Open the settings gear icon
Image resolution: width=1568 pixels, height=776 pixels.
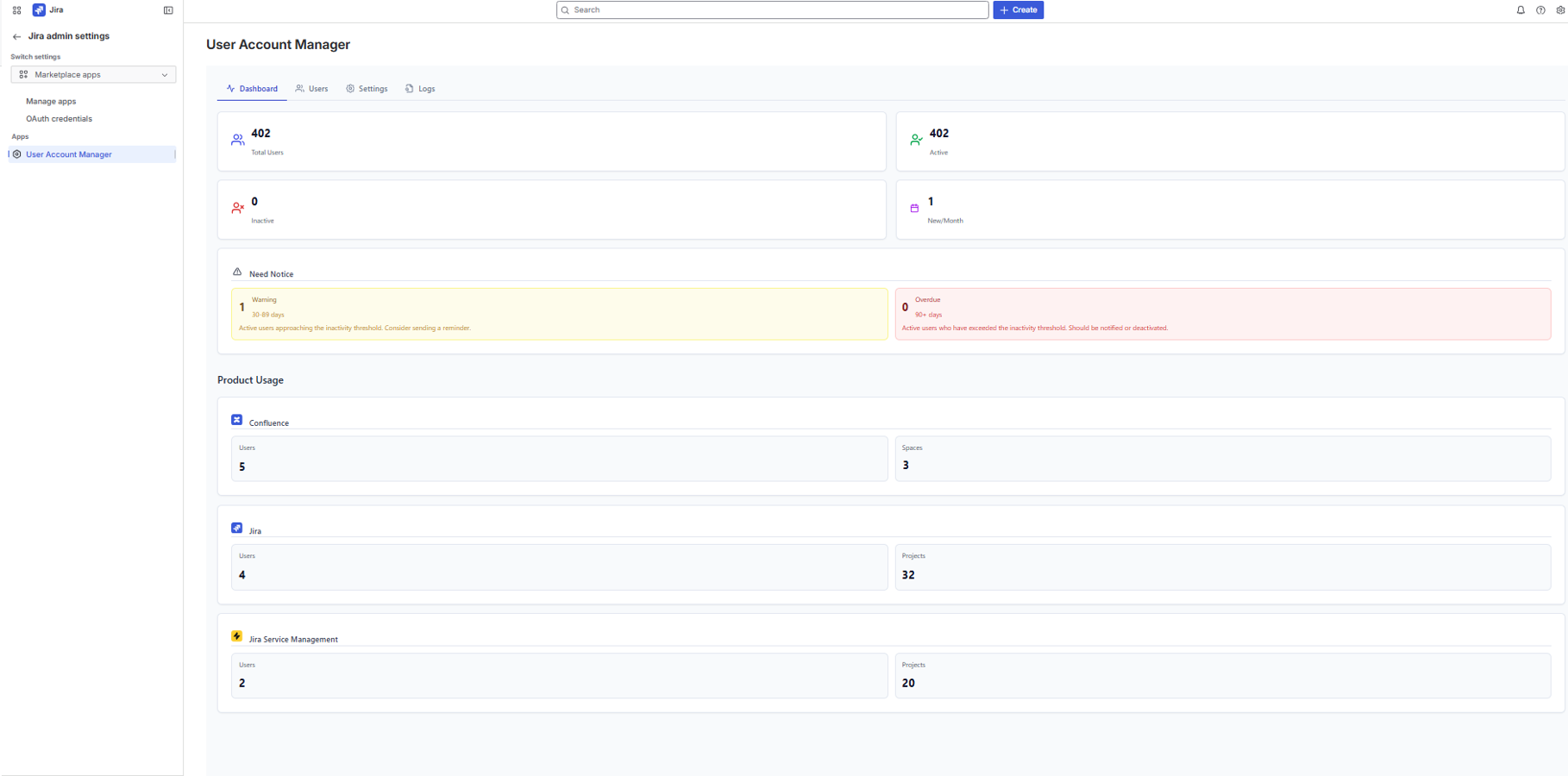(x=1560, y=9)
